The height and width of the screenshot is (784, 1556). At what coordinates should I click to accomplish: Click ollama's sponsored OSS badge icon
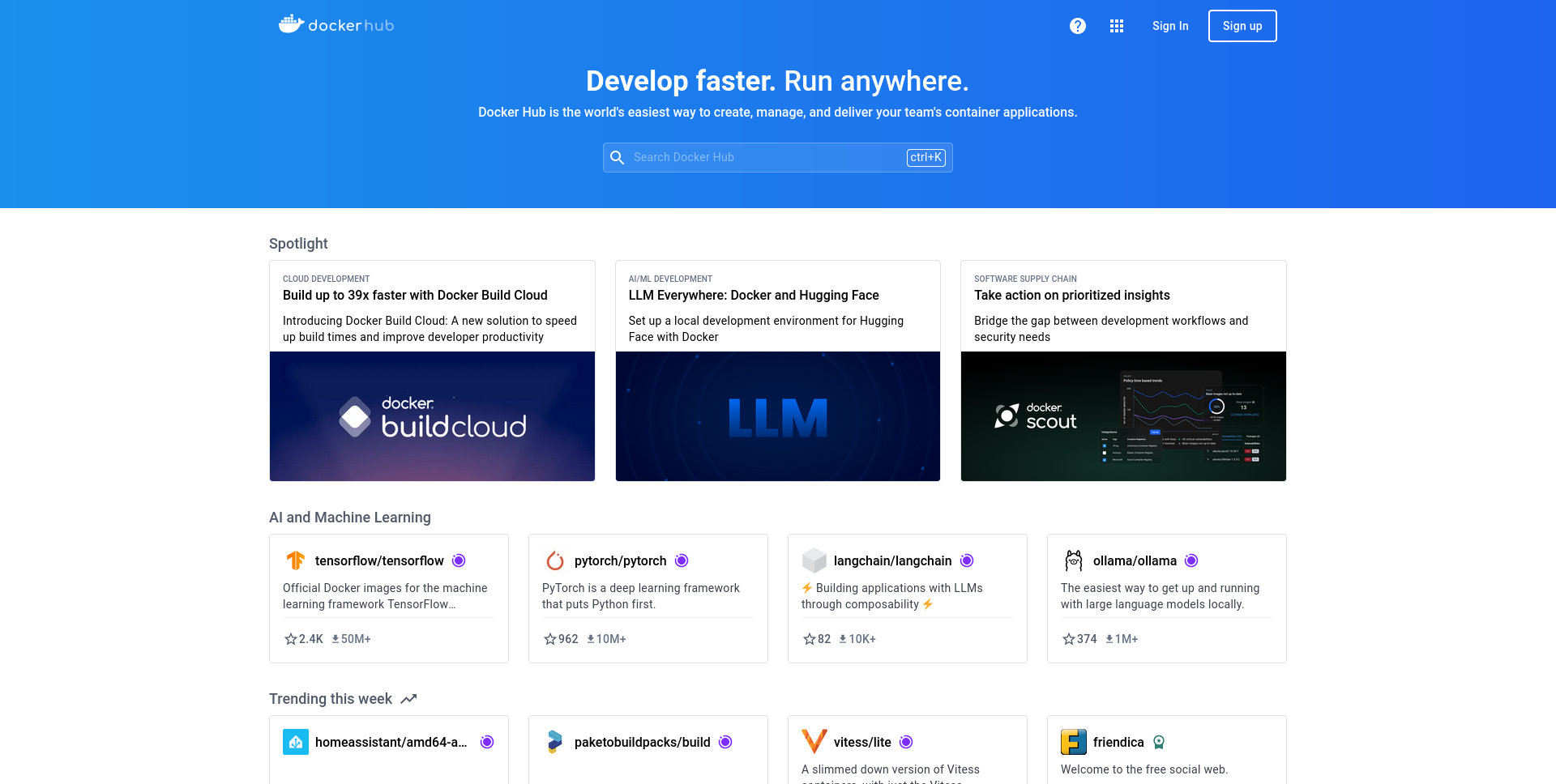[1191, 560]
